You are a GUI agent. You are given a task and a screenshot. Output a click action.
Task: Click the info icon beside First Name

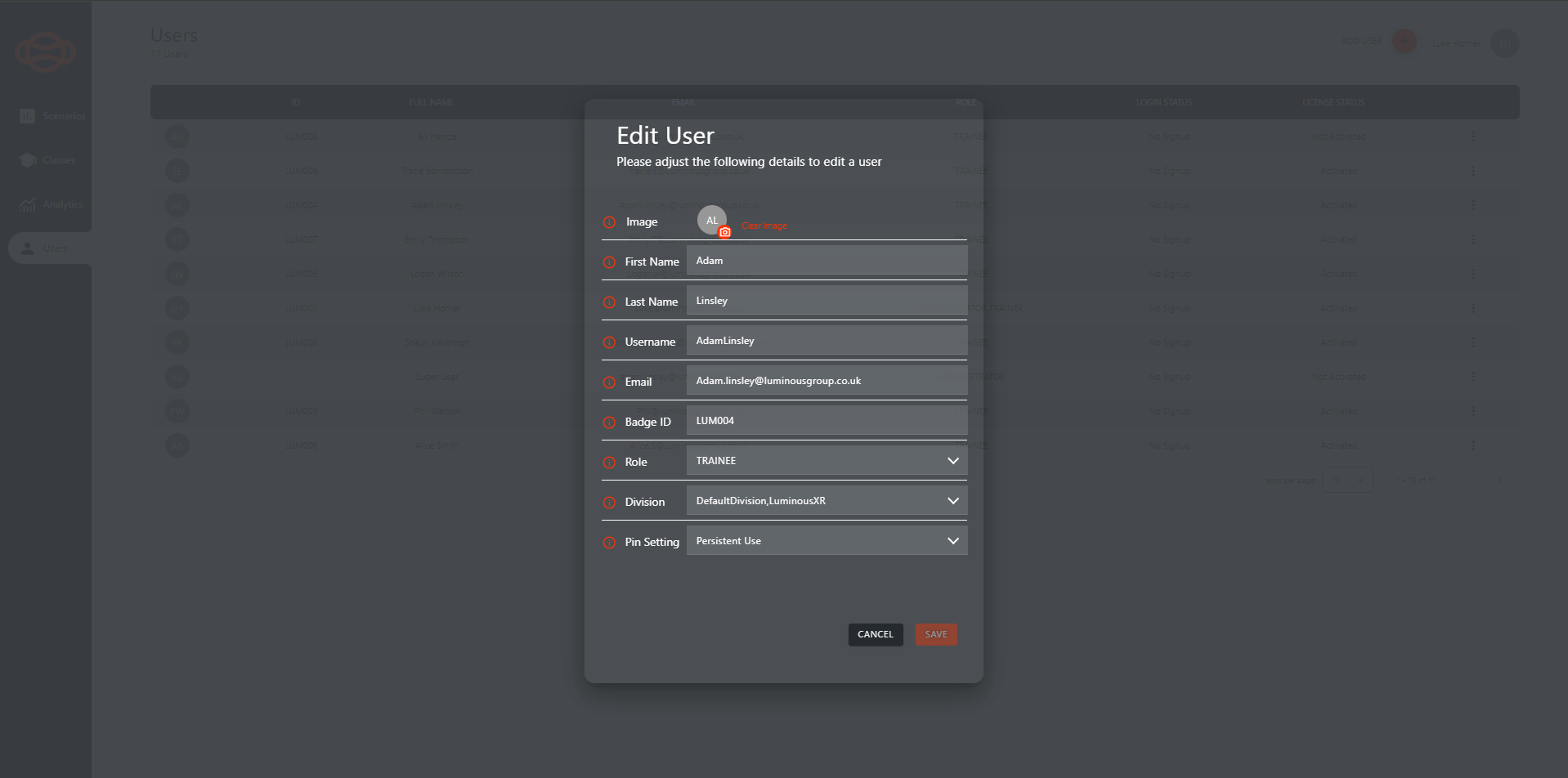(609, 262)
